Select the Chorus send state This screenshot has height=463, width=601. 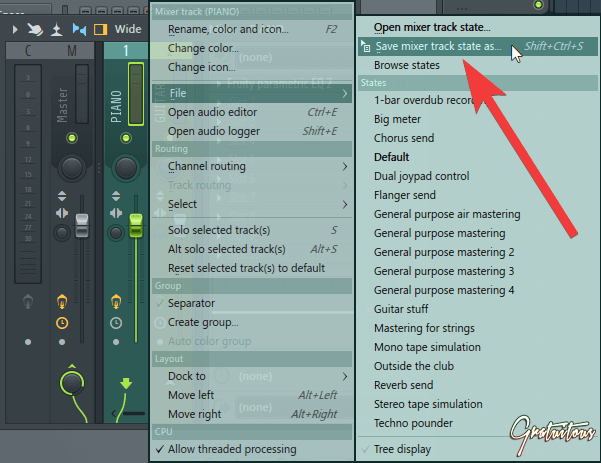tap(478, 138)
